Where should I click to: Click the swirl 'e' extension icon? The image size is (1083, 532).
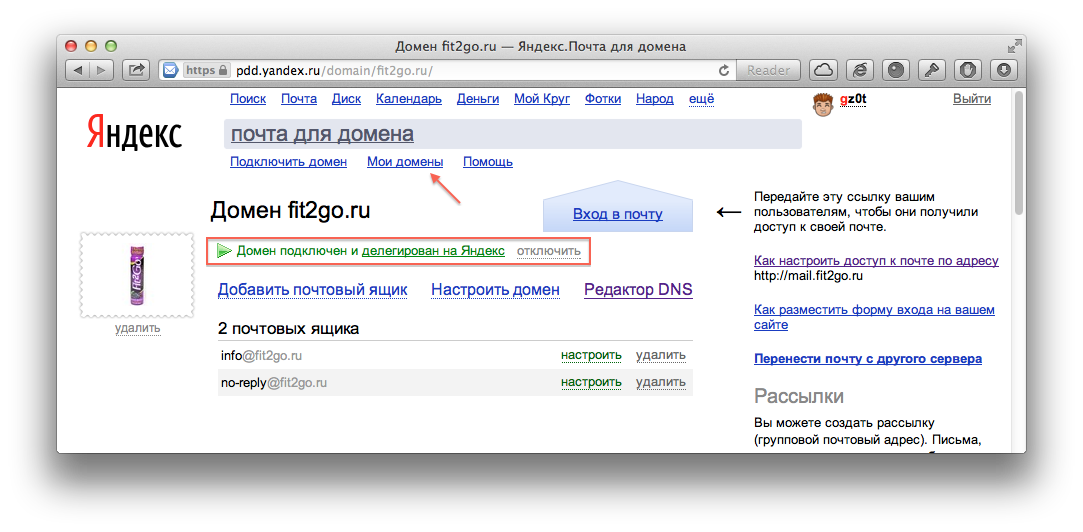coord(859,70)
